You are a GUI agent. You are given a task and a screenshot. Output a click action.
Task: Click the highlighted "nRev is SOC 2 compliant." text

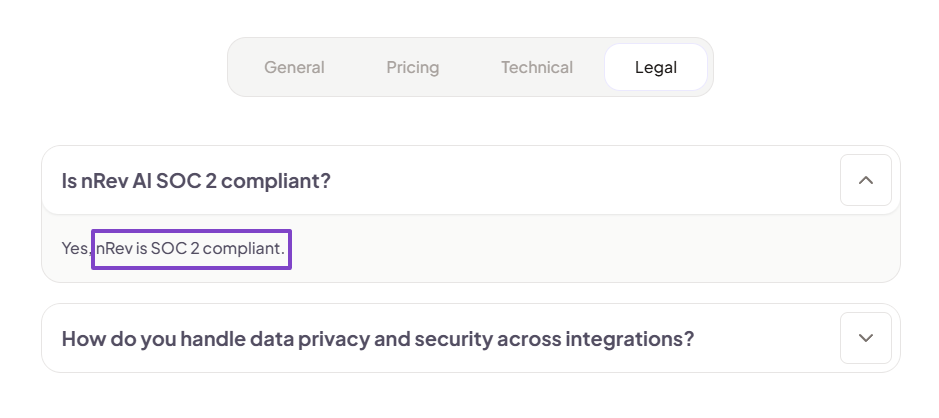(190, 248)
